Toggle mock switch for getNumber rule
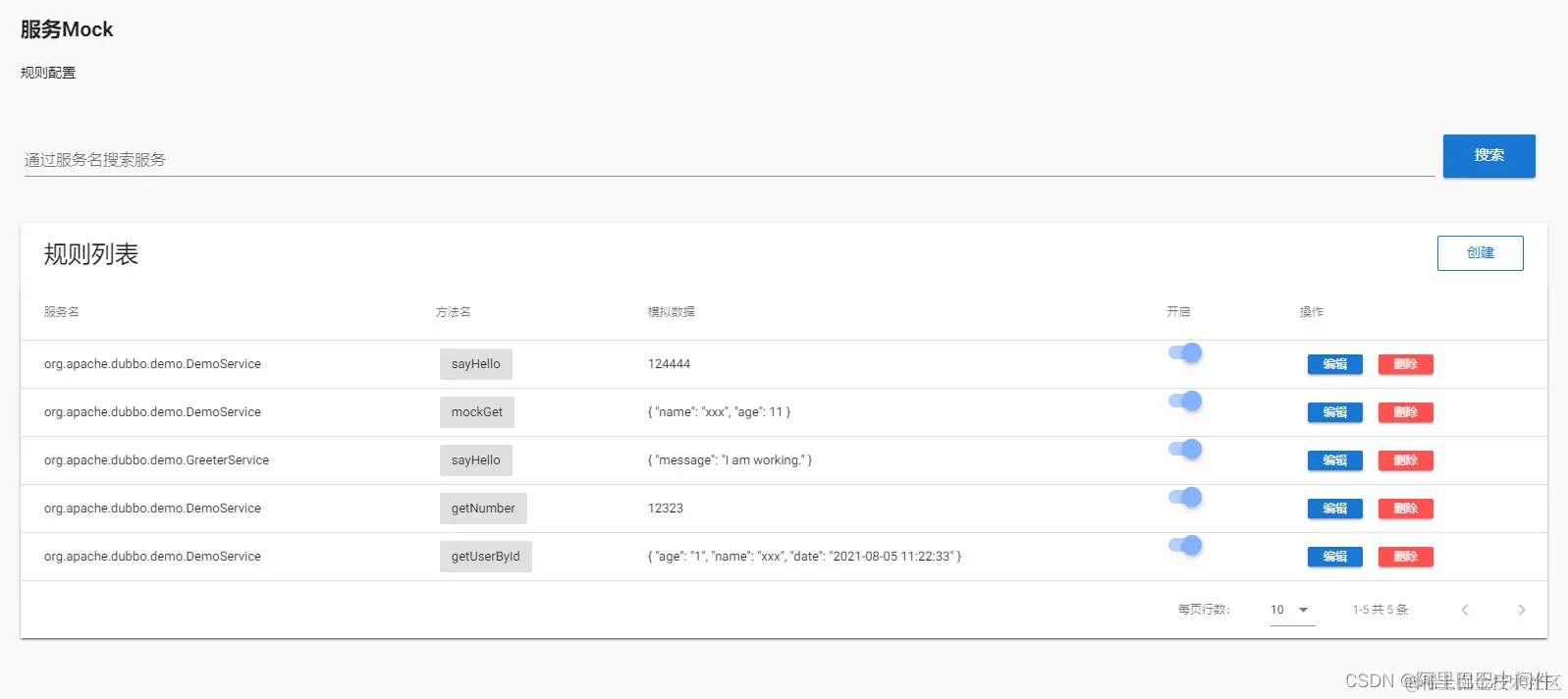Image resolution: width=1568 pixels, height=699 pixels. tap(1185, 497)
